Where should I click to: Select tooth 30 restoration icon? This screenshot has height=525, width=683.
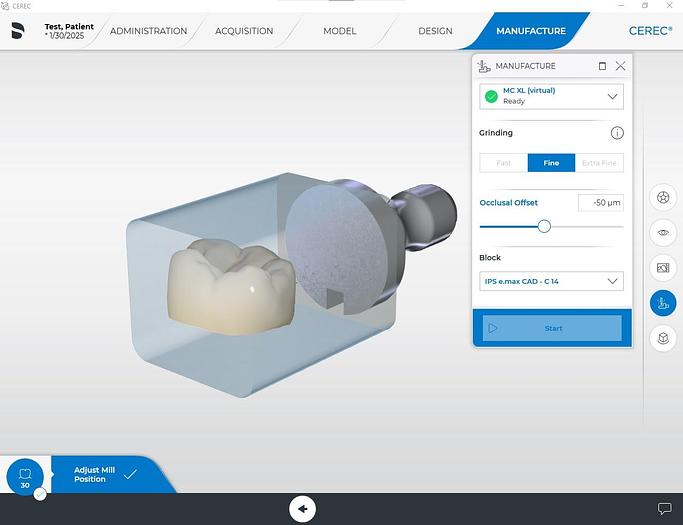(25, 477)
